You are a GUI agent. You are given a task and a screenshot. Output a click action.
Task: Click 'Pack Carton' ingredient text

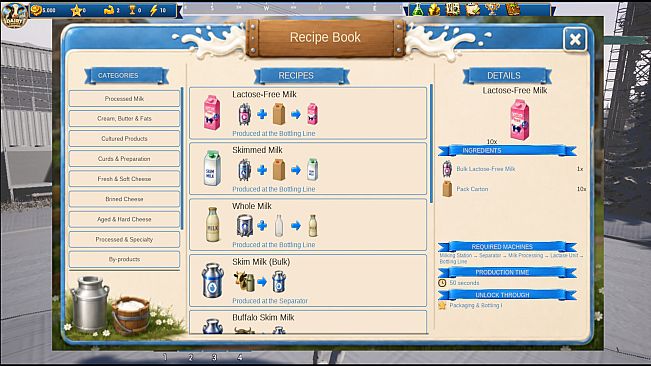pyautogui.click(x=472, y=189)
